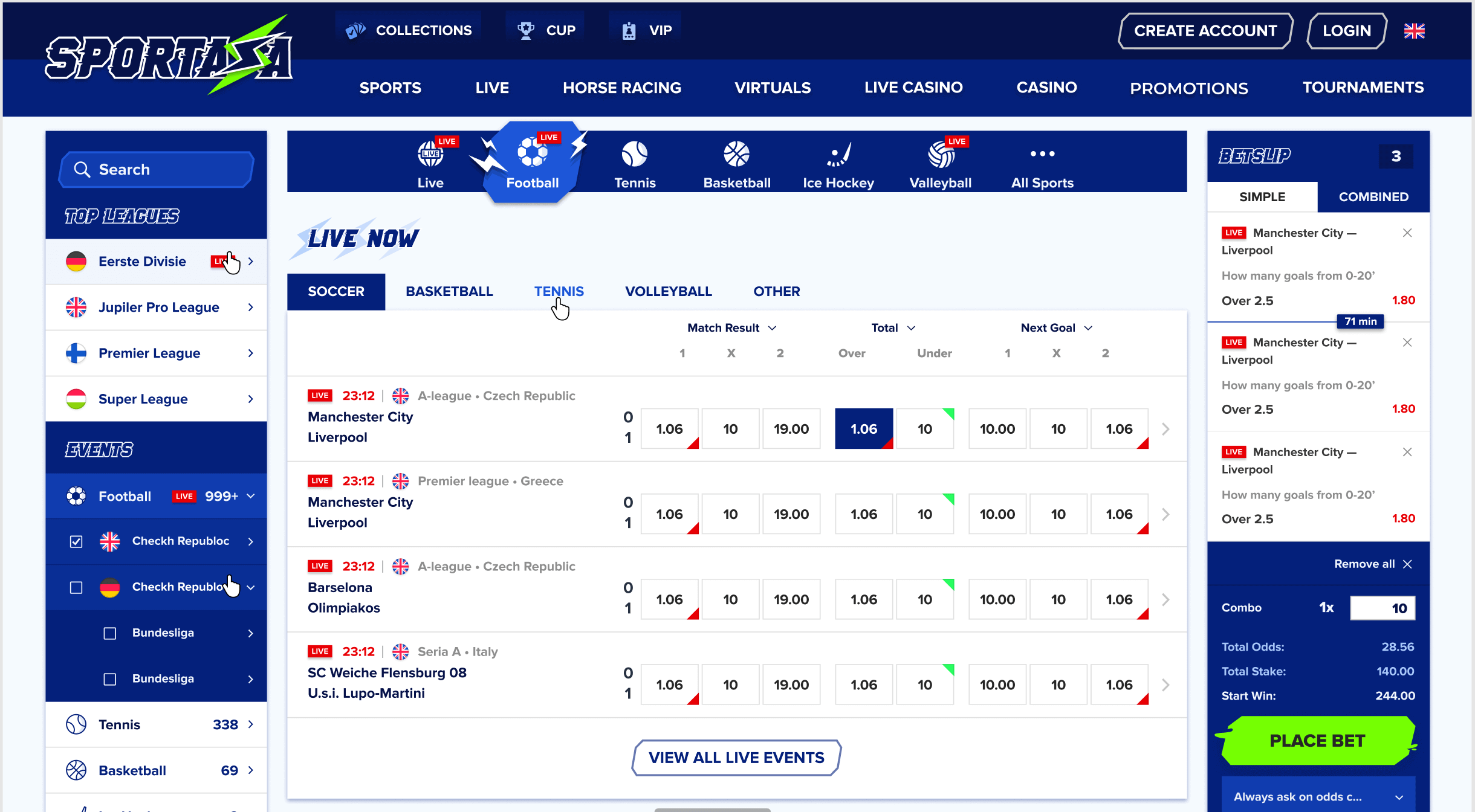Click the Sportaza logo

click(169, 56)
